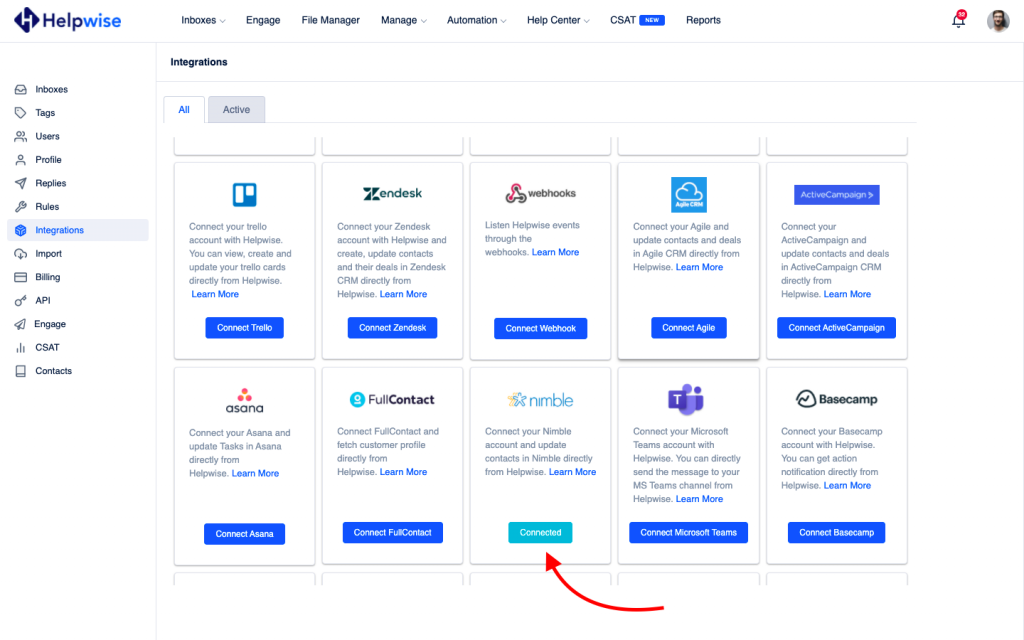Expand the Manage dropdown menu
Viewport: 1024px width, 640px height.
point(404,20)
